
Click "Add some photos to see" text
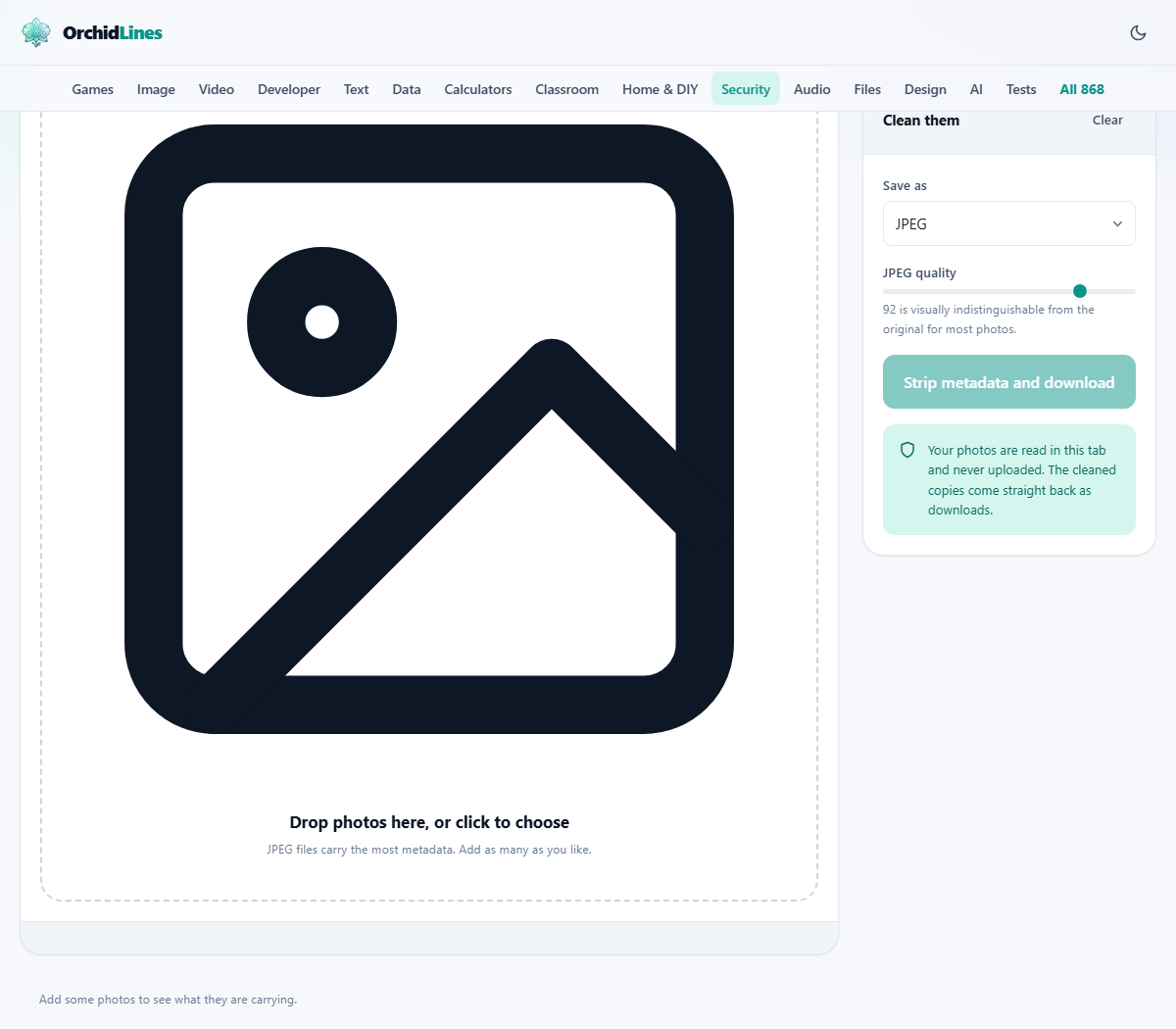(168, 1000)
